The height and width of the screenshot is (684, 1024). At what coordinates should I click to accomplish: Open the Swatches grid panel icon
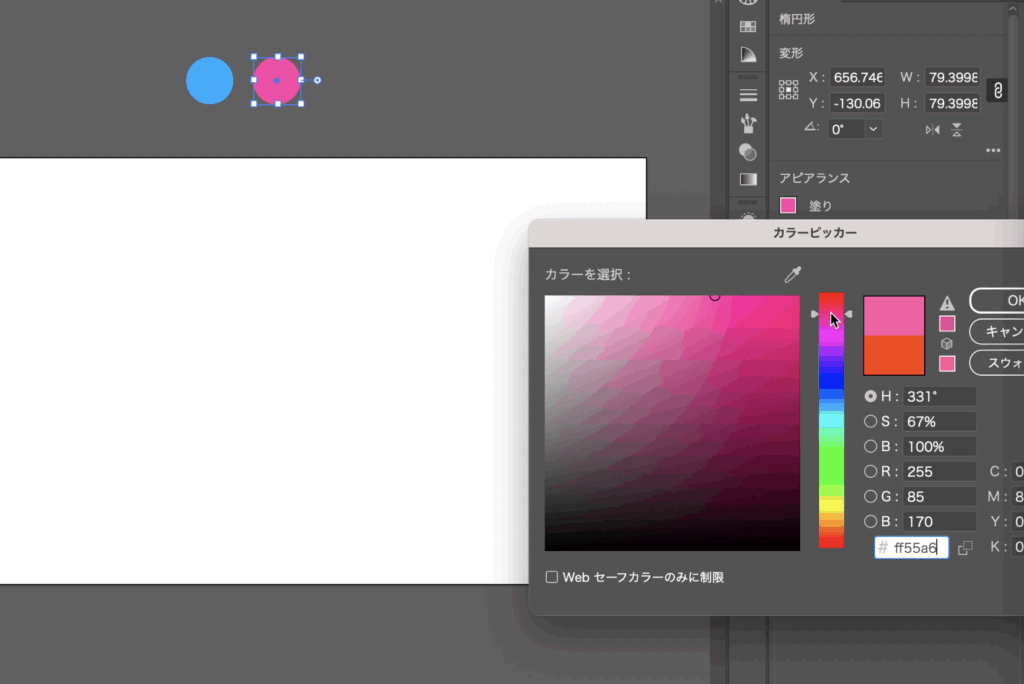click(x=748, y=27)
